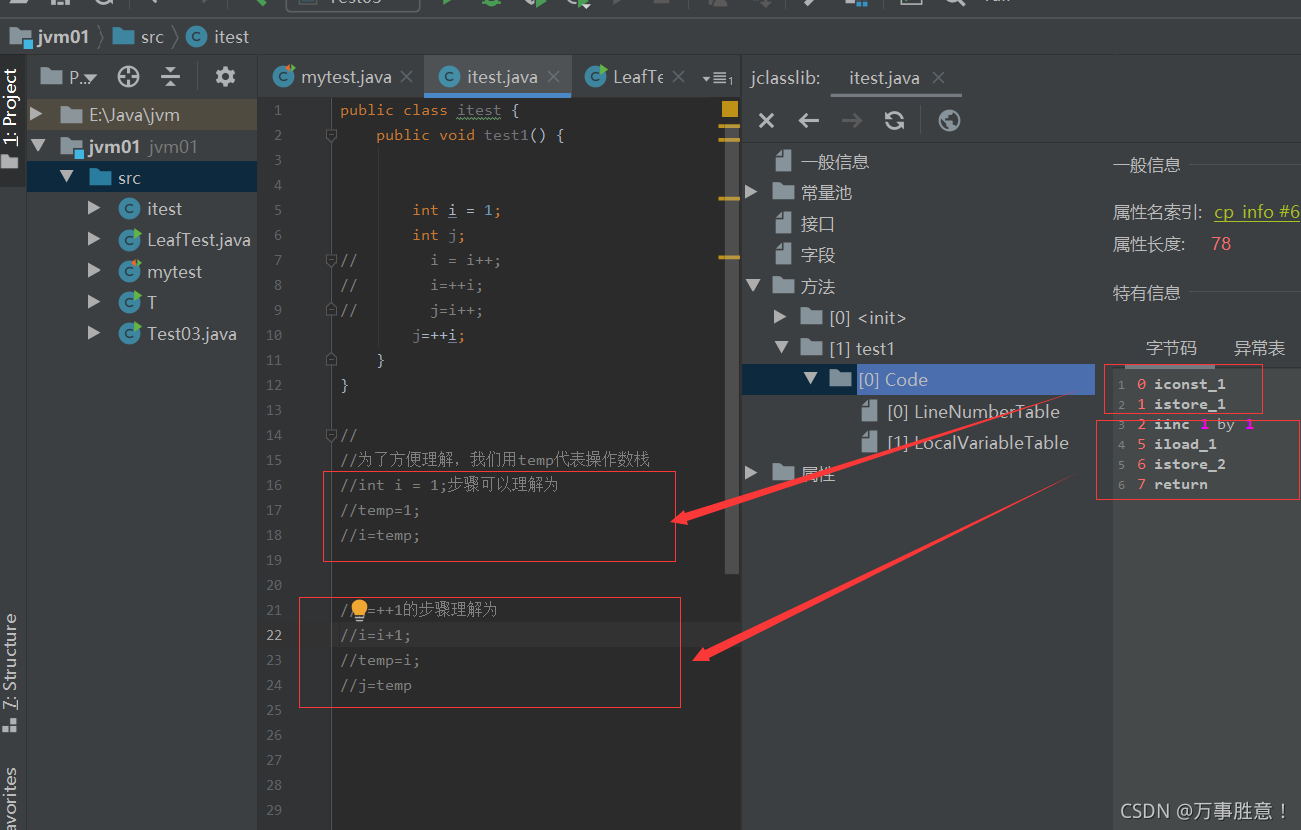
Task: Close the itest.java editor tab
Action: pos(553,77)
